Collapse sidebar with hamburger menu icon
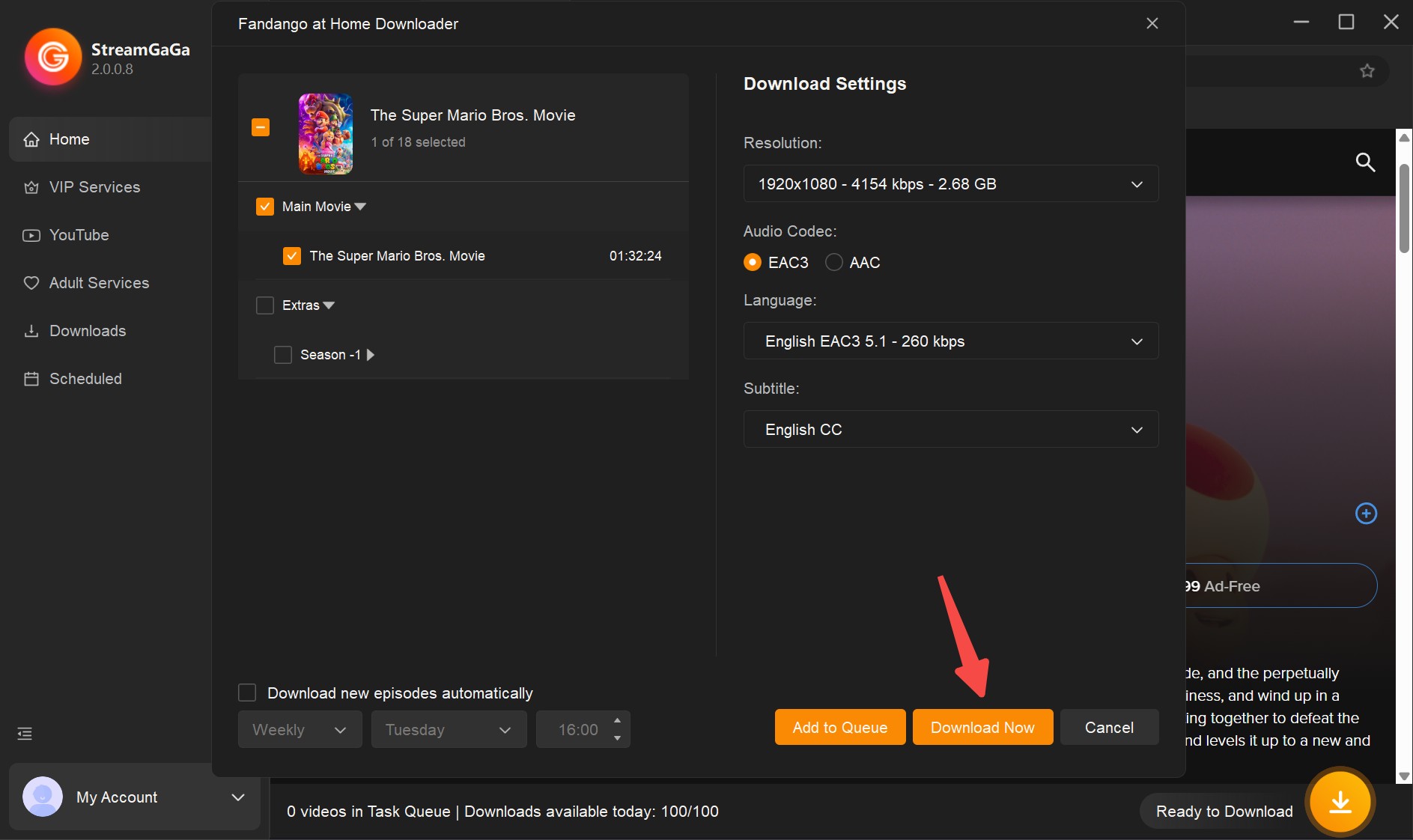Viewport: 1413px width, 840px height. pos(25,734)
